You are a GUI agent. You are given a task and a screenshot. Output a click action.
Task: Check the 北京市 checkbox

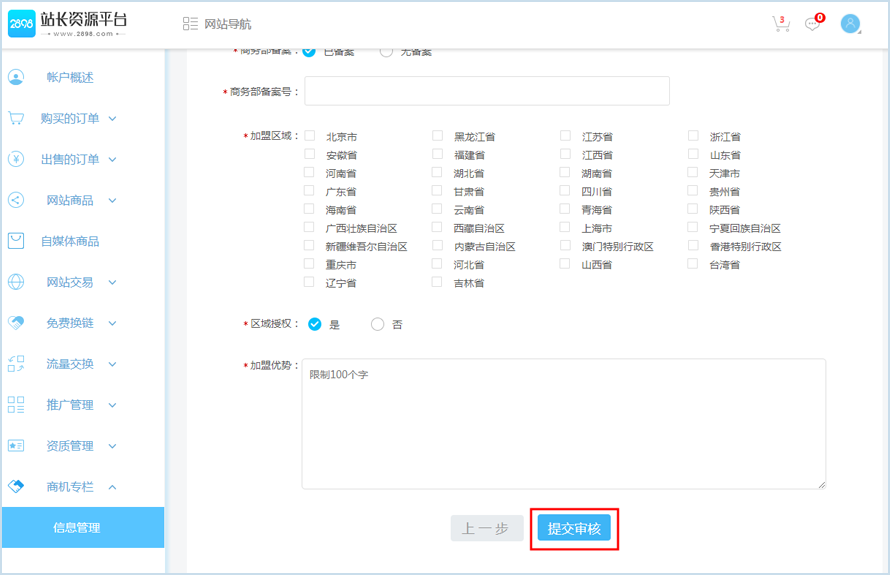(x=310, y=136)
